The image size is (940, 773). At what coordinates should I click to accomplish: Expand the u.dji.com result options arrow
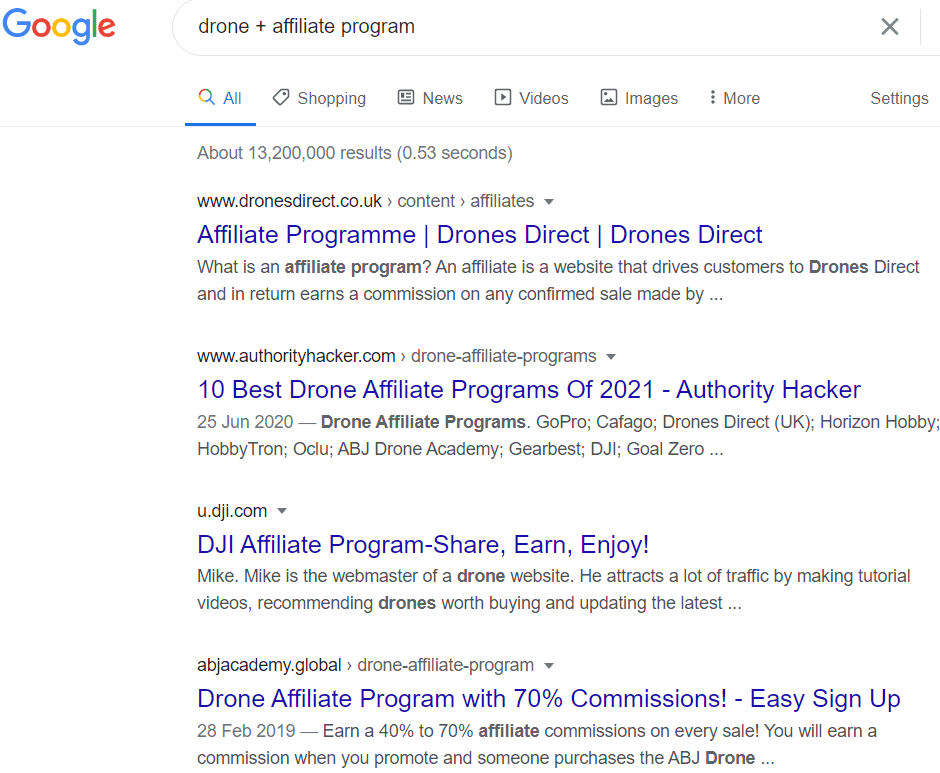(282, 512)
